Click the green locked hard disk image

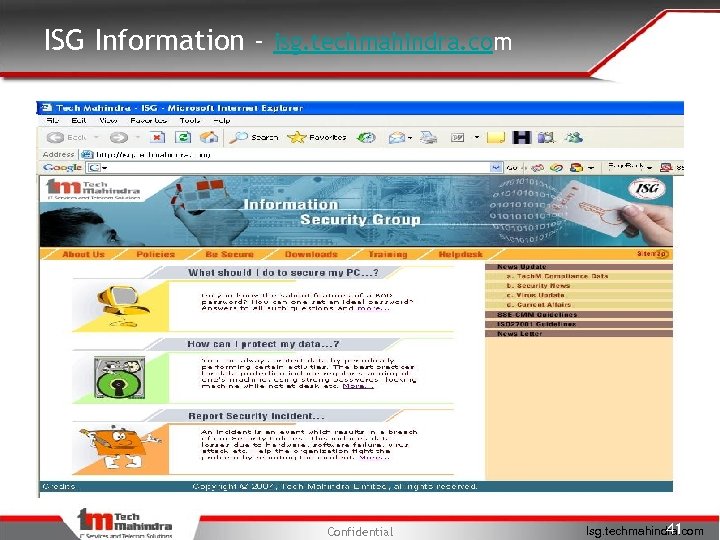pos(119,377)
